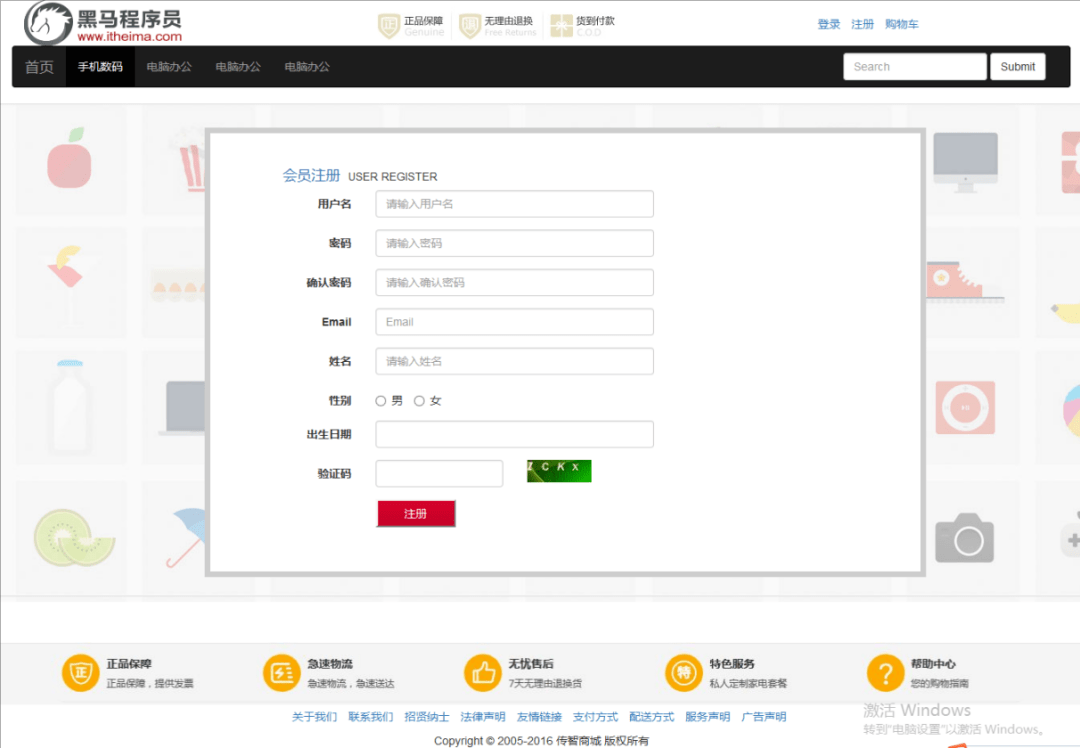The width and height of the screenshot is (1080, 748).
Task: Click the captcha image to refresh it
Action: click(x=558, y=470)
